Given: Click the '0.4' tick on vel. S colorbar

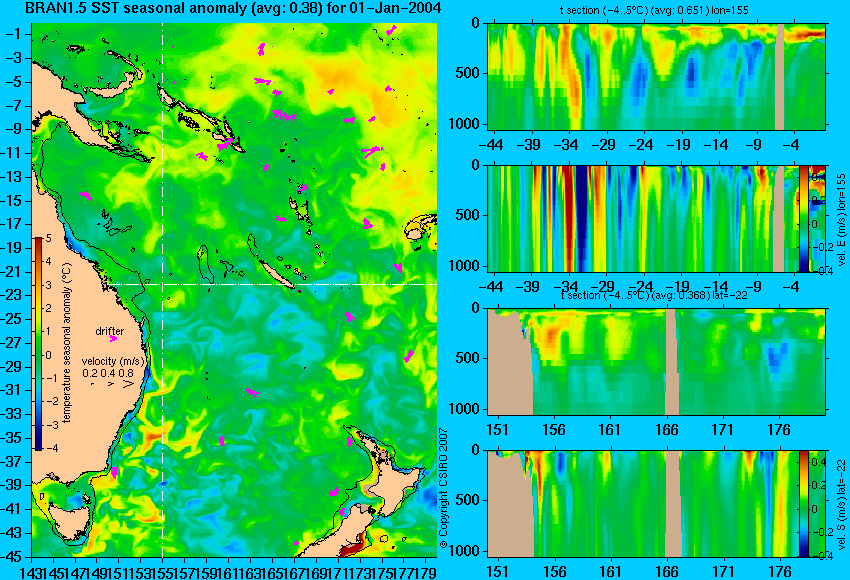Looking at the screenshot, I should (819, 462).
